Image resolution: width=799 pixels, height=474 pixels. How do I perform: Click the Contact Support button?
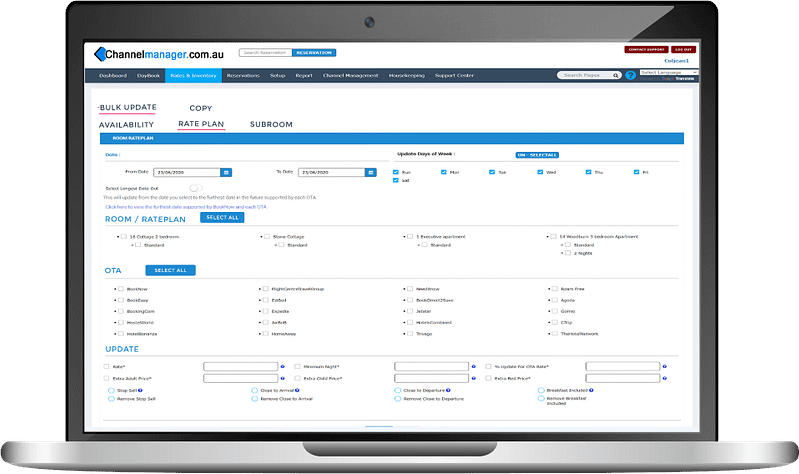(646, 49)
